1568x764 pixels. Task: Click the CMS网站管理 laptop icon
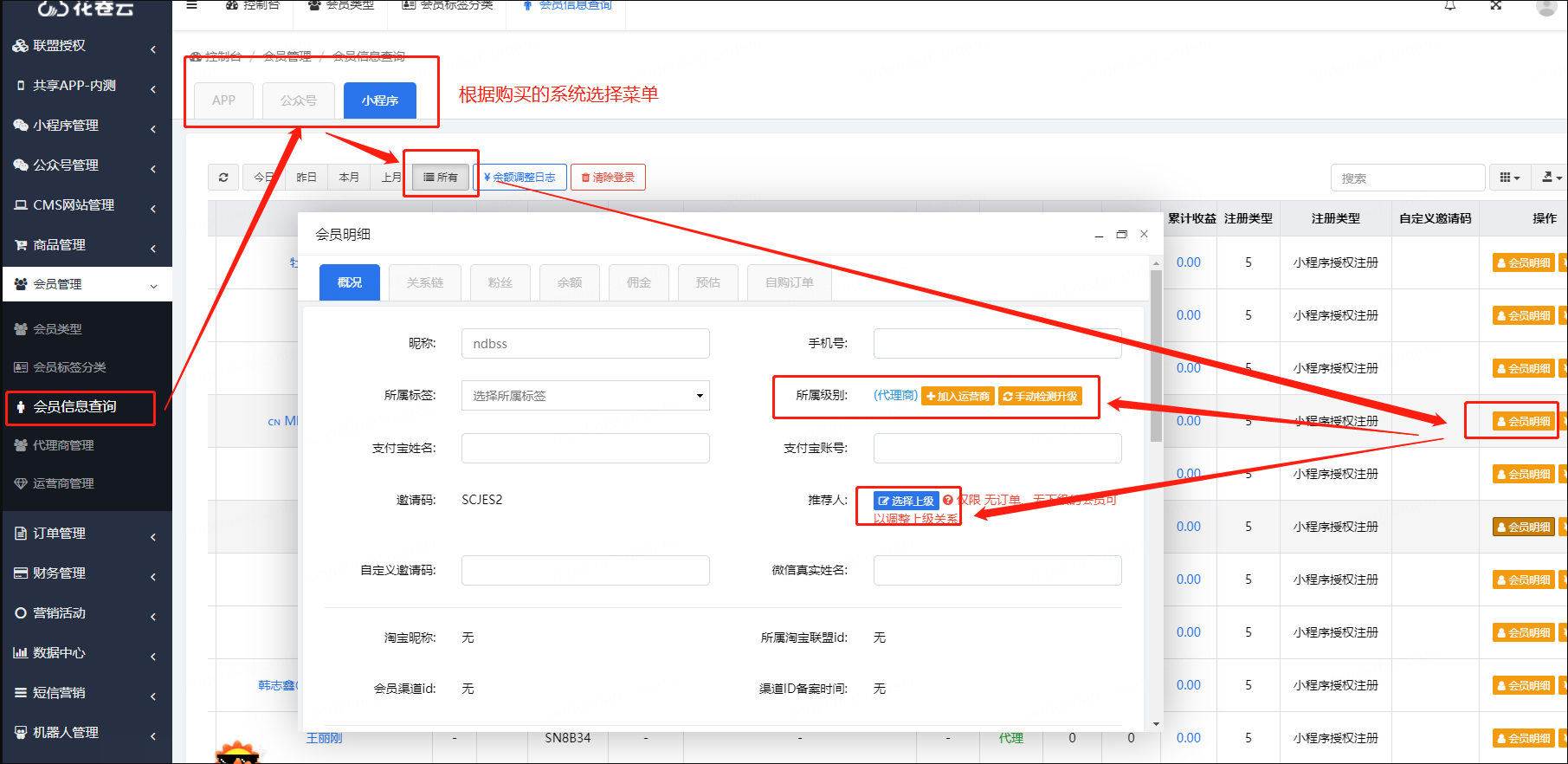tap(21, 205)
